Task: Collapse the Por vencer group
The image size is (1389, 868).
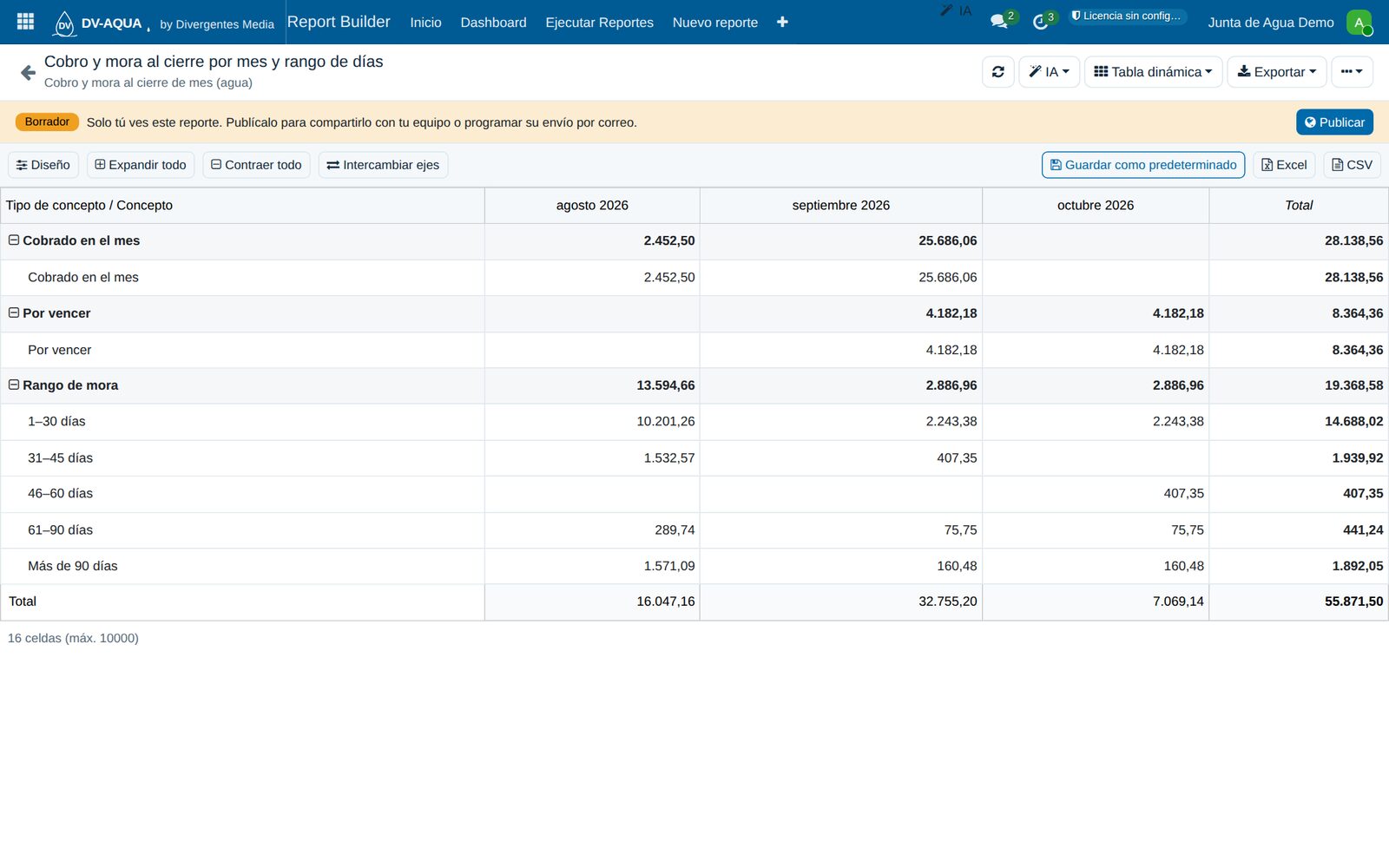Action: (x=14, y=312)
